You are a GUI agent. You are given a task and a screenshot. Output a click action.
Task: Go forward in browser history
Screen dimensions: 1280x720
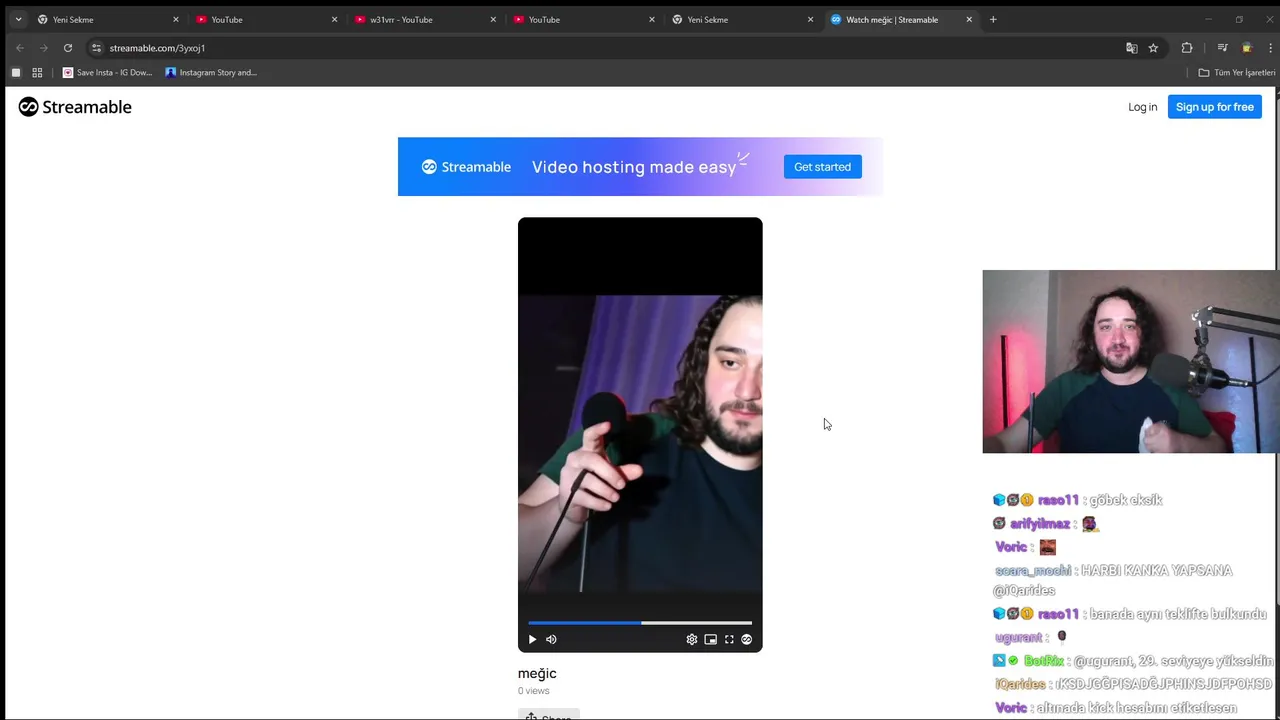click(x=43, y=48)
